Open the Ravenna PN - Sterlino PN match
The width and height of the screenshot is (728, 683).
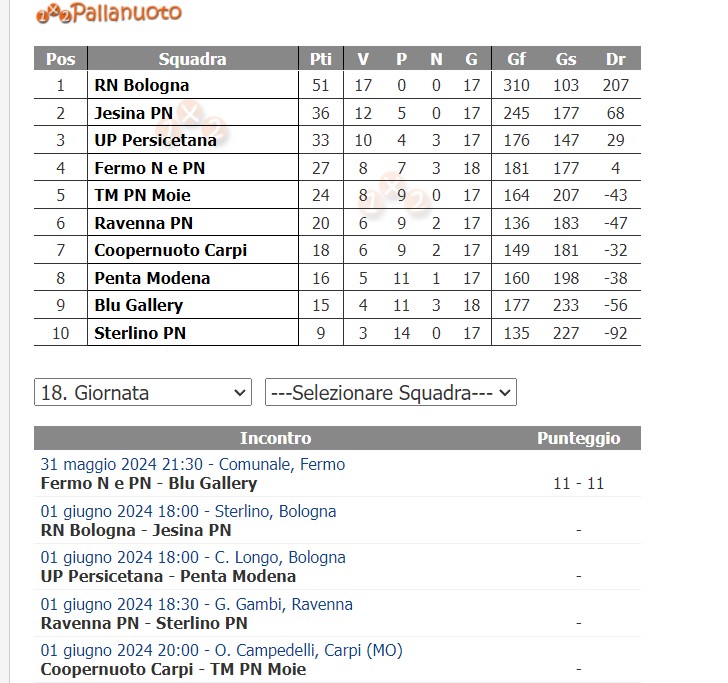[x=144, y=623]
